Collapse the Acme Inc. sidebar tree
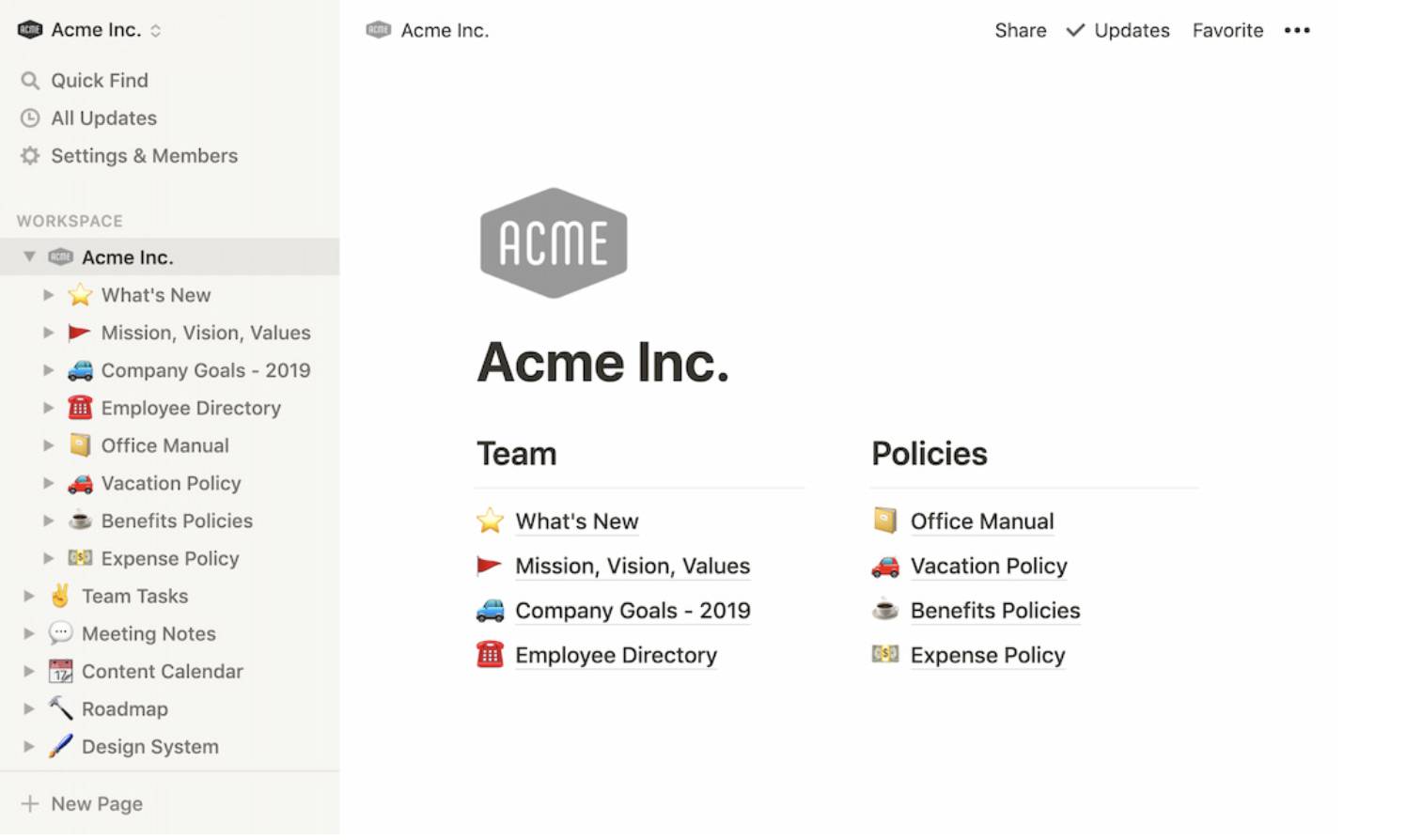1406x840 pixels. 29,257
